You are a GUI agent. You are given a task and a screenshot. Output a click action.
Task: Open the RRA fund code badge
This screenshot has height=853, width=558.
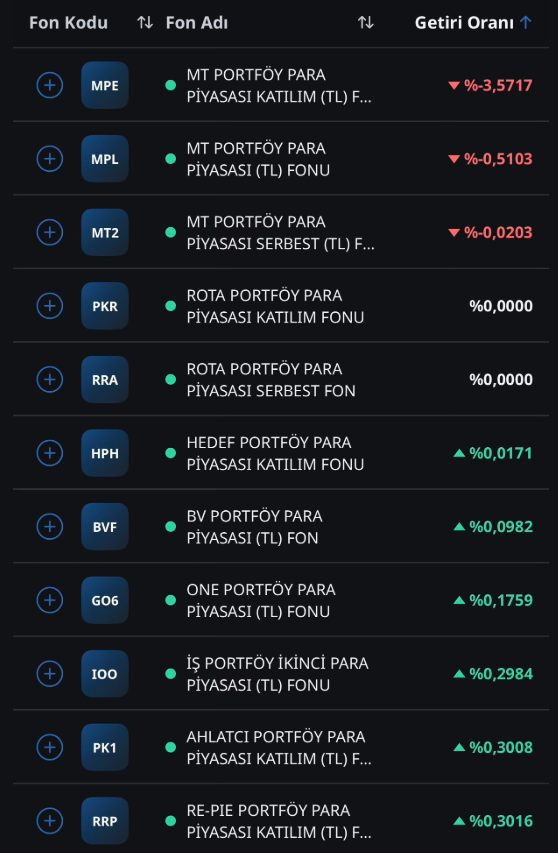point(105,379)
